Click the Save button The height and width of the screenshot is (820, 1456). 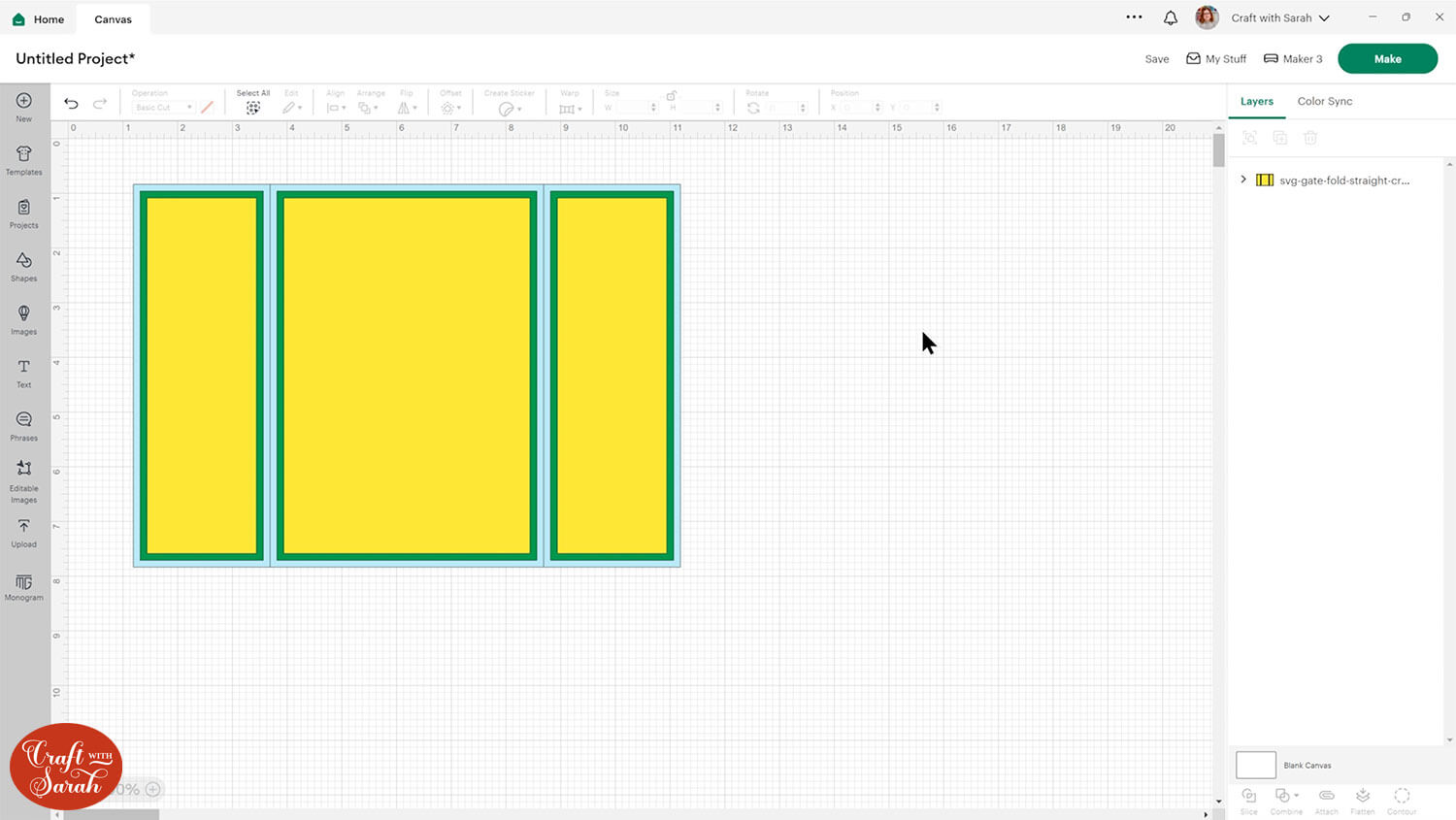(1157, 59)
